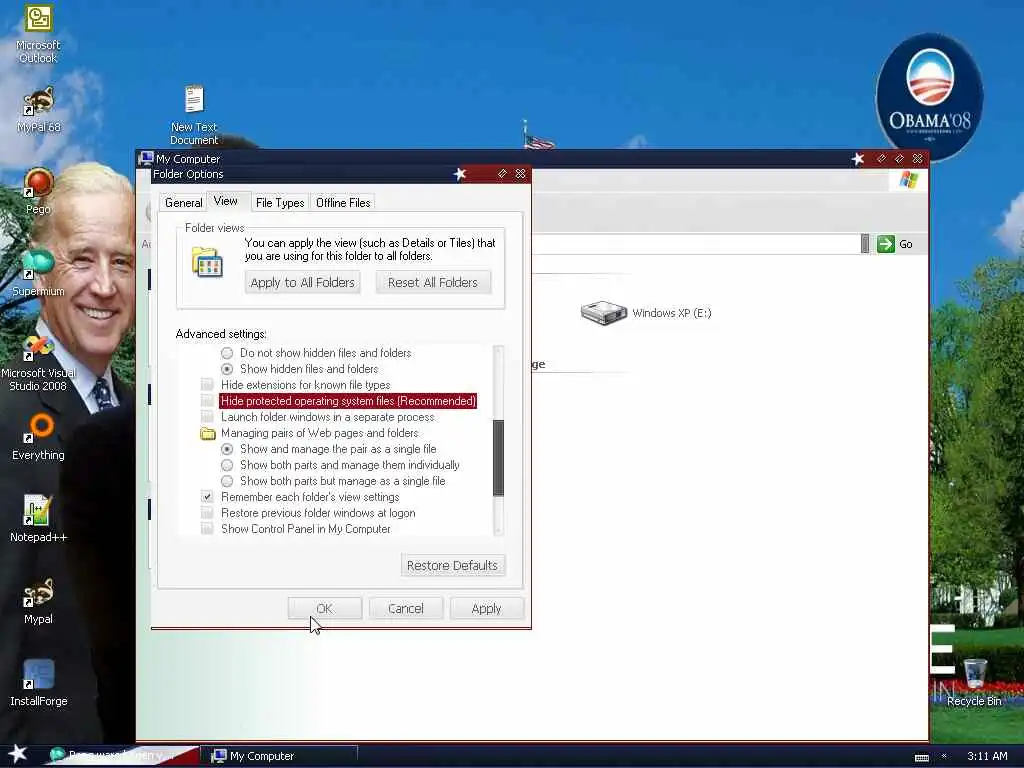Screen dimensions: 1024x768
Task: Click the Apply button in Folder Options
Action: [487, 609]
